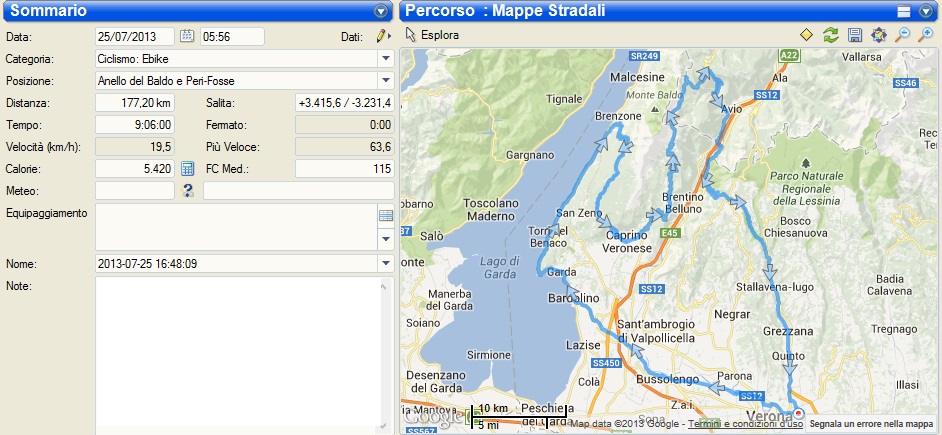Screen dimensions: 942x435
Task: Expand the Nome dropdown
Action: [386, 263]
